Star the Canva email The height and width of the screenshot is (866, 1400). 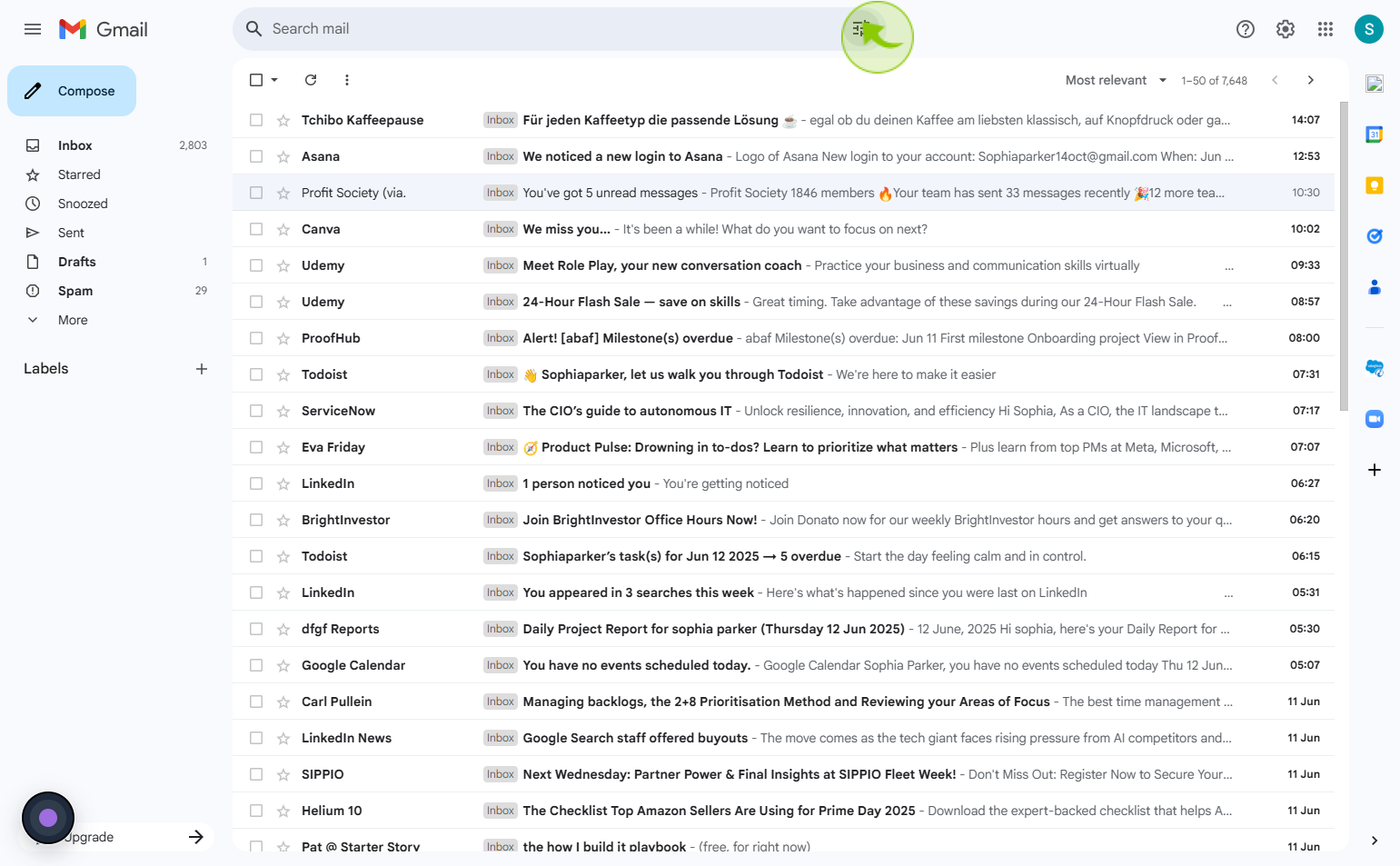[x=283, y=229]
